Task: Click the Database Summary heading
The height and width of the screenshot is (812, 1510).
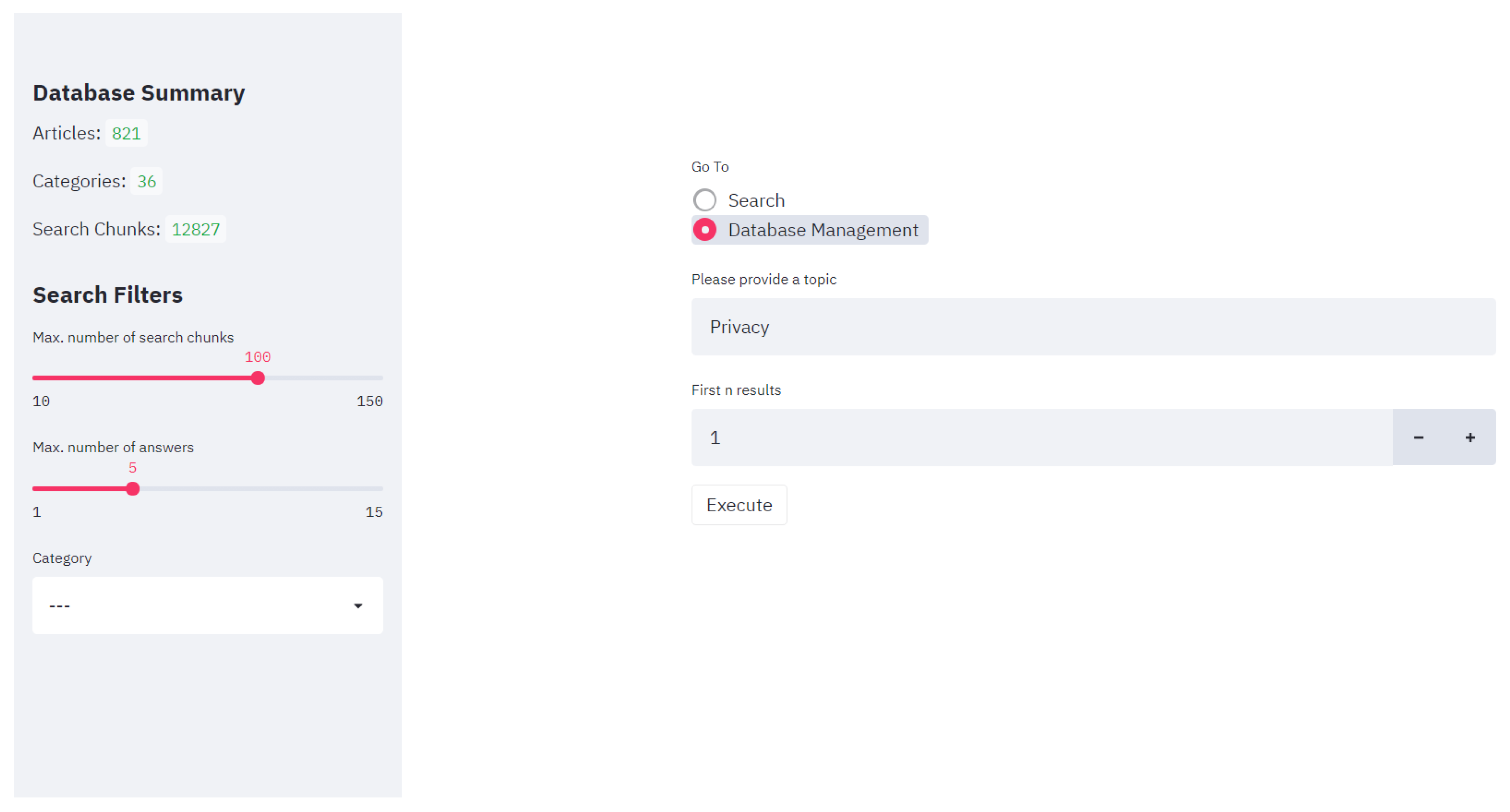Action: point(139,93)
